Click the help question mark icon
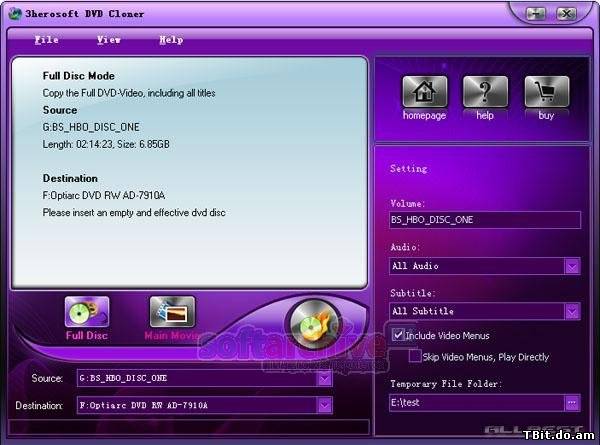Image resolution: width=600 pixels, height=445 pixels. (485, 91)
